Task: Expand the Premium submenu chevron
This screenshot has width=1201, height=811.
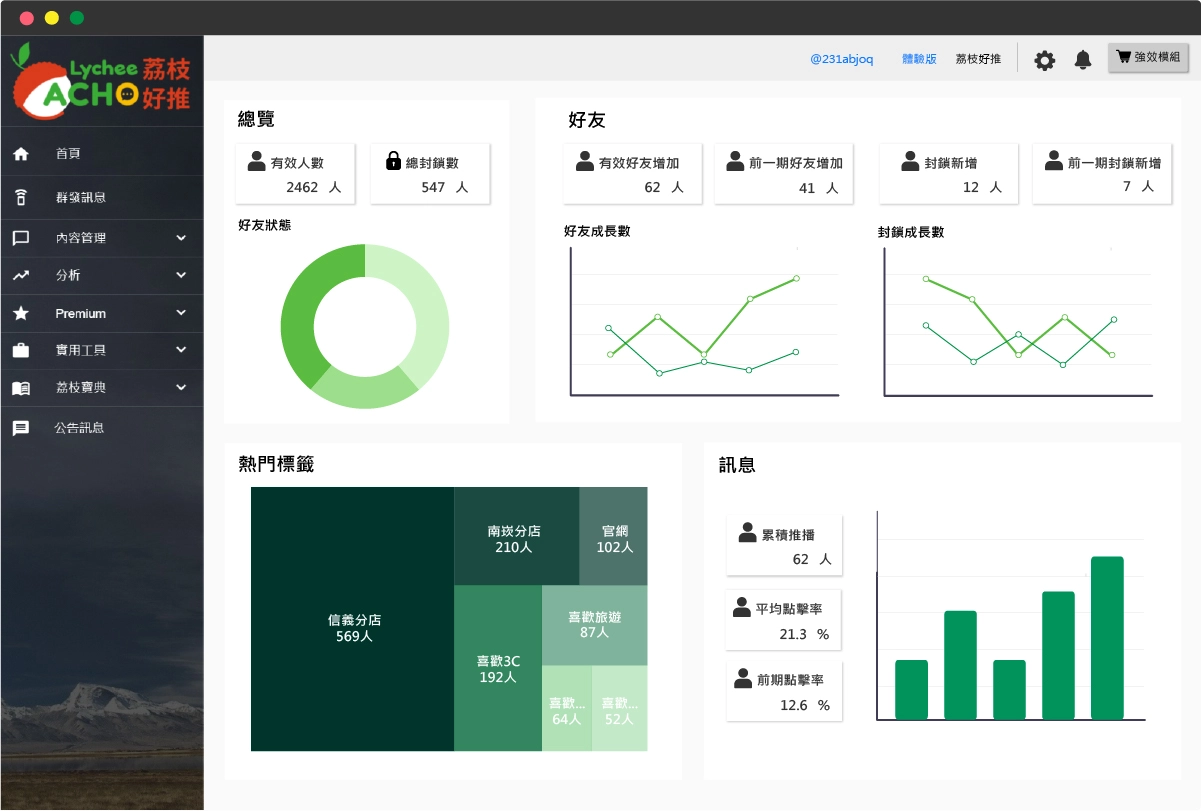Action: [x=181, y=313]
